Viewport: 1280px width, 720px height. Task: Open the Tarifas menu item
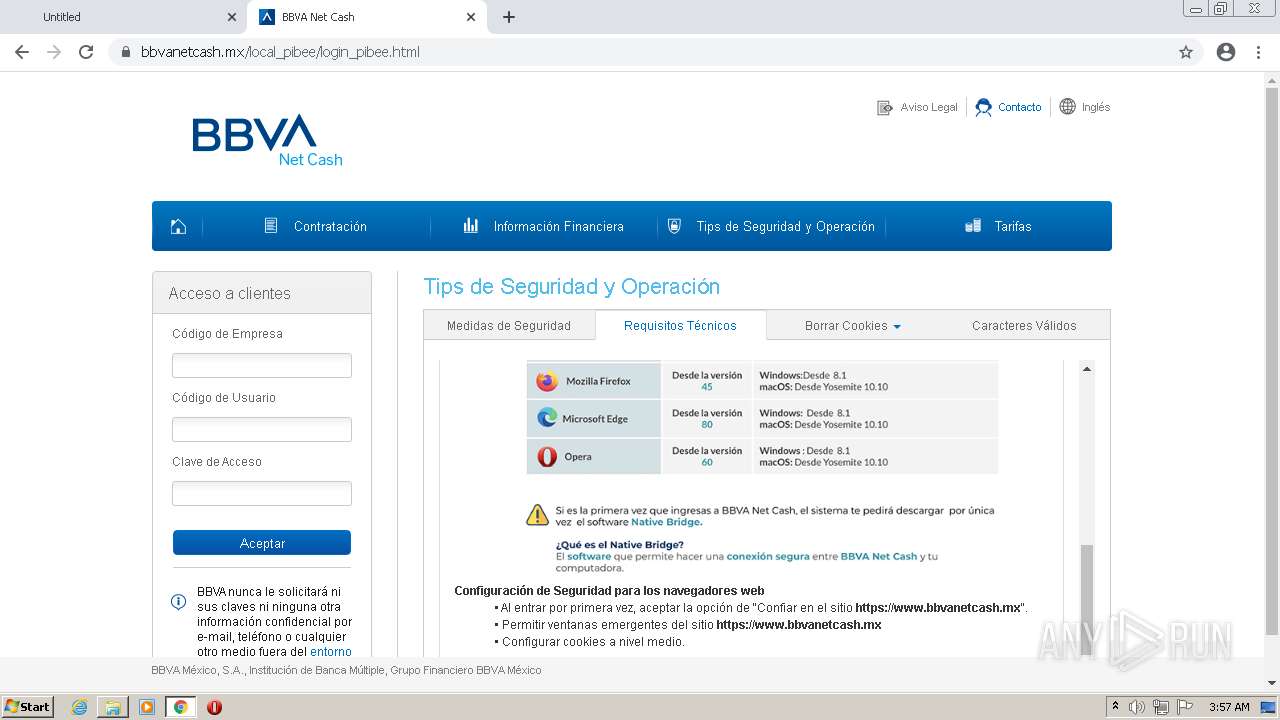1012,227
